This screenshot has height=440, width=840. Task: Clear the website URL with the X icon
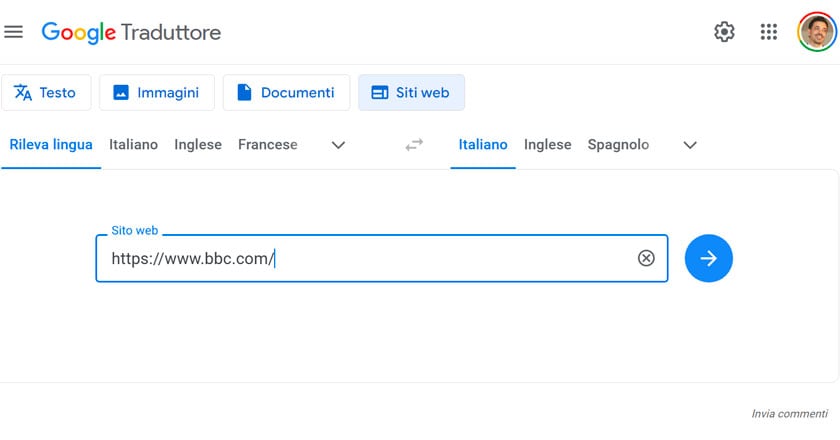(x=646, y=258)
